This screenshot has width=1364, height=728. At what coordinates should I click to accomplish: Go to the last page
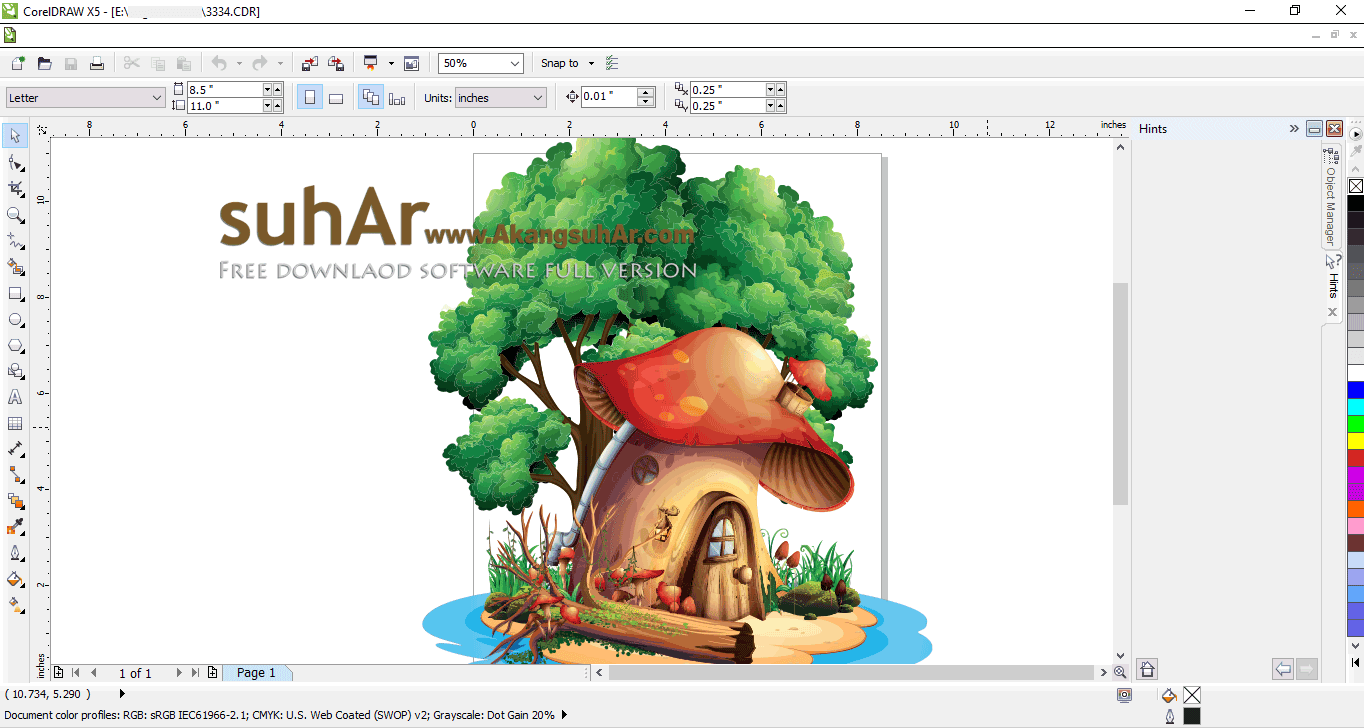tap(195, 673)
